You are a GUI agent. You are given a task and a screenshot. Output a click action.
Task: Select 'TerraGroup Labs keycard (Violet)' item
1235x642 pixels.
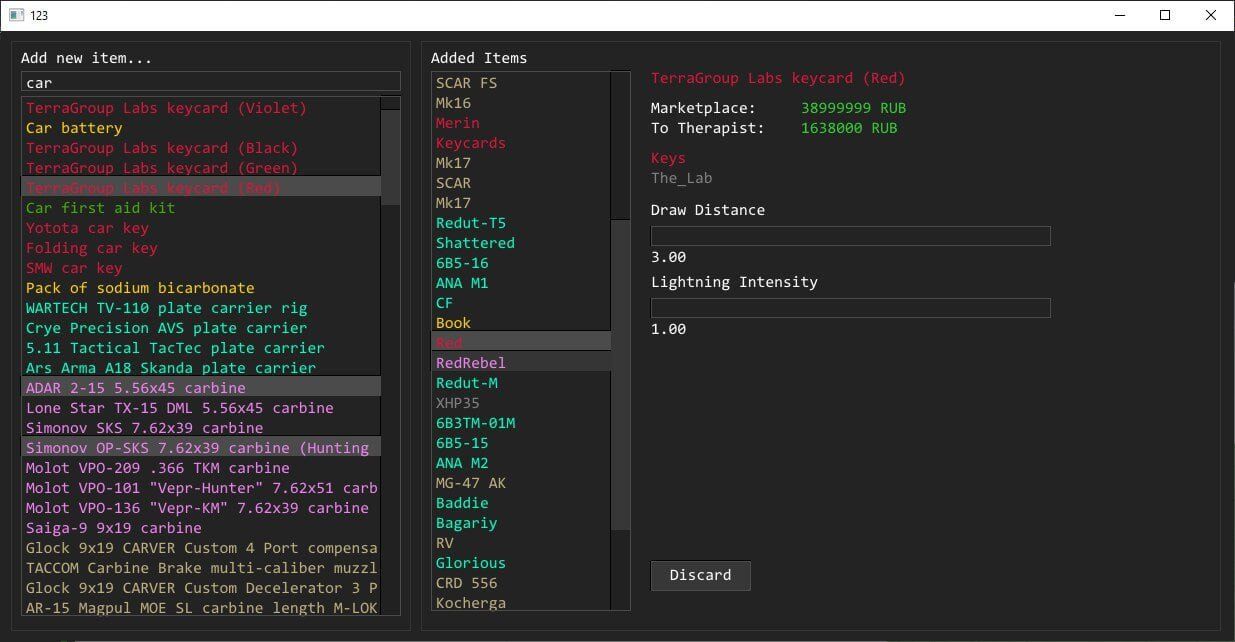166,108
